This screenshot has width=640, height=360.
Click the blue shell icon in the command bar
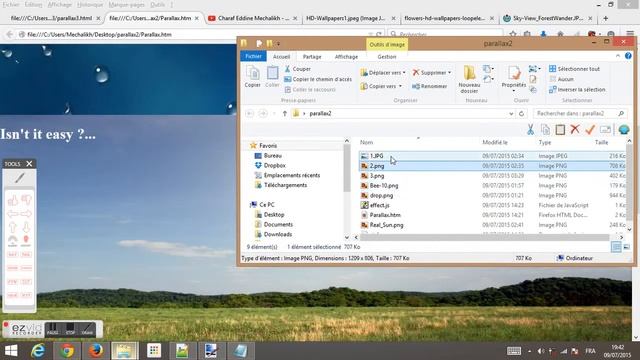coord(624,130)
